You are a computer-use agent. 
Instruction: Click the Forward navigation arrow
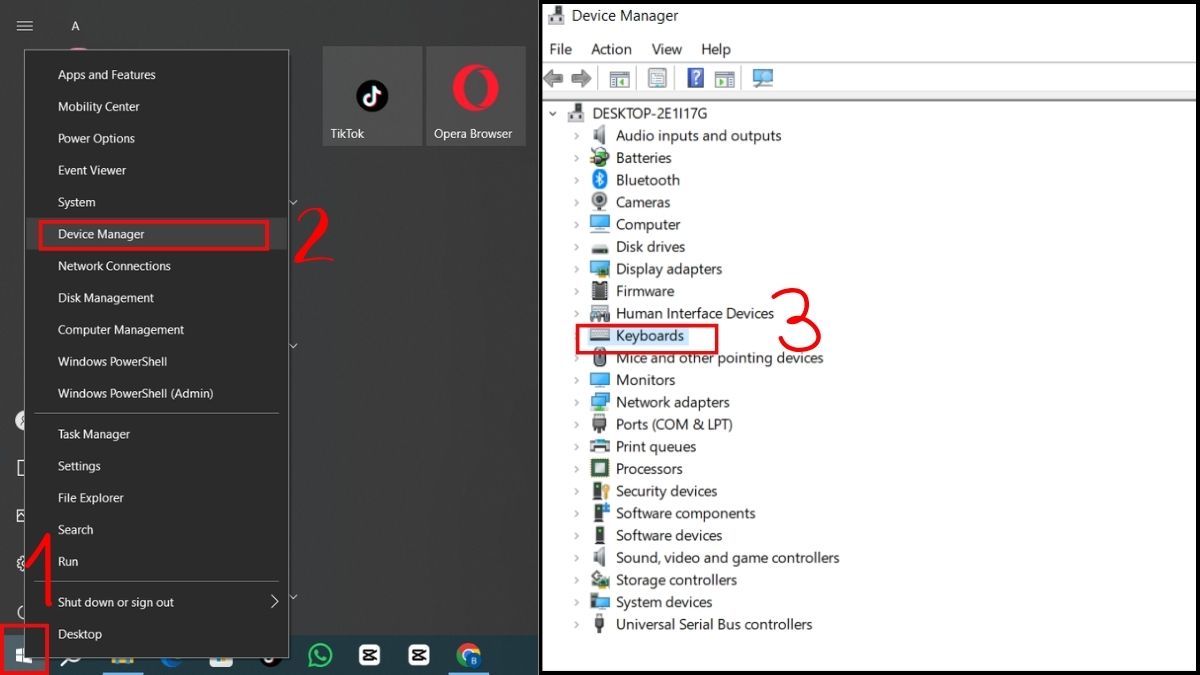581,78
